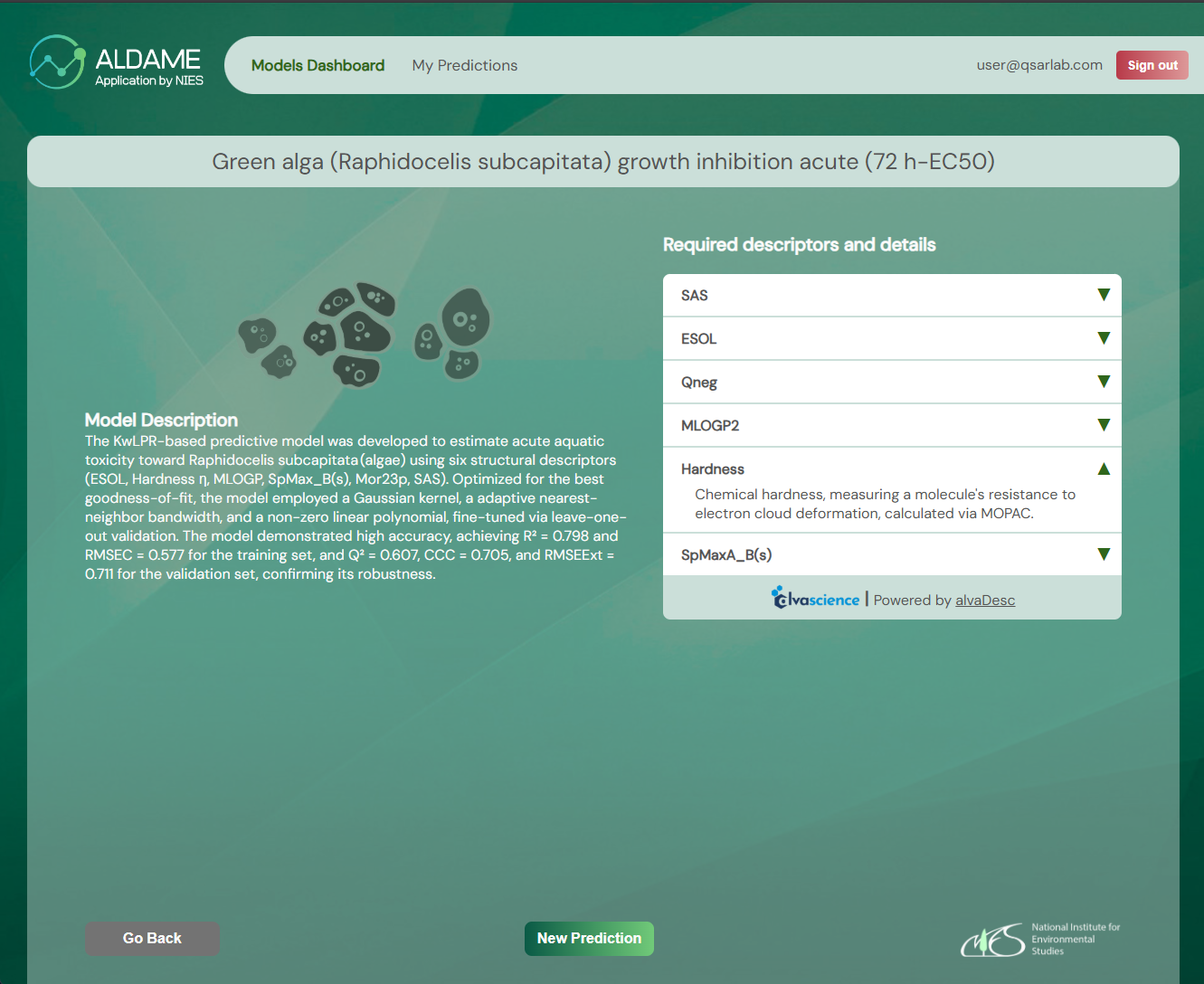Expand the ESOL descriptor arrow
Image resolution: width=1204 pixels, height=984 pixels.
tap(1103, 338)
